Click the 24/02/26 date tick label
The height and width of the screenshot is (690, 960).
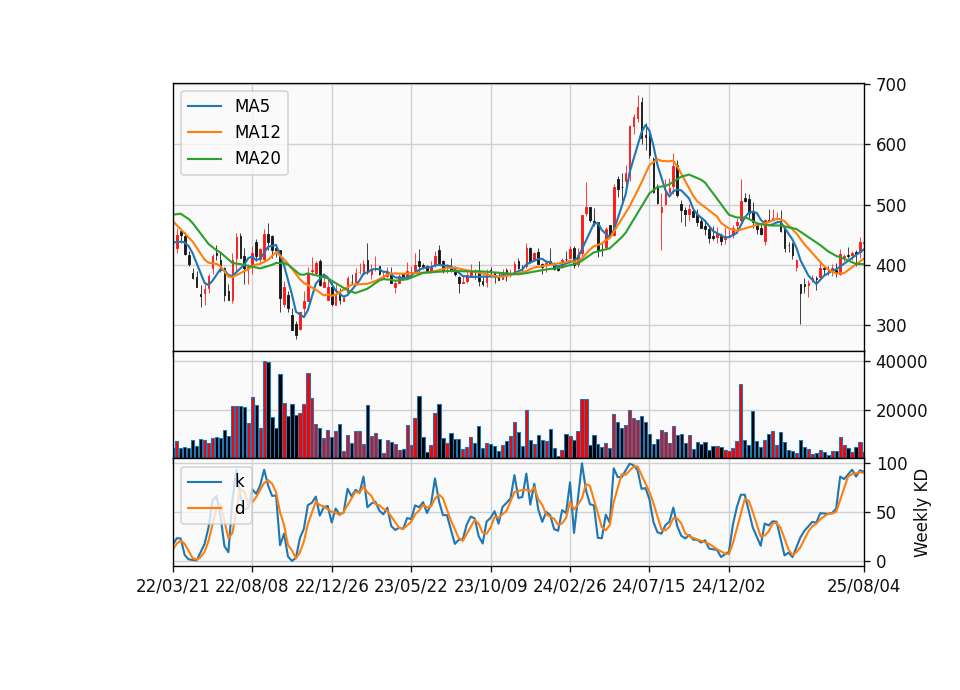click(570, 587)
